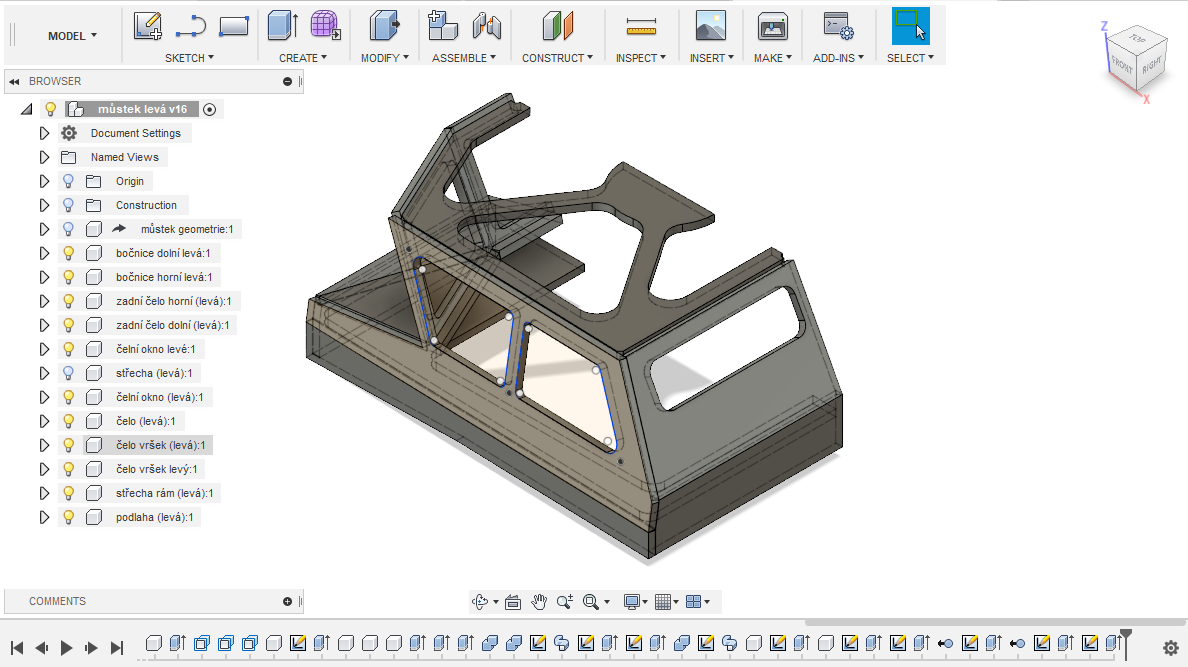Open the CONSTRUCT menu
Screen dimensions: 1188x667
point(557,58)
